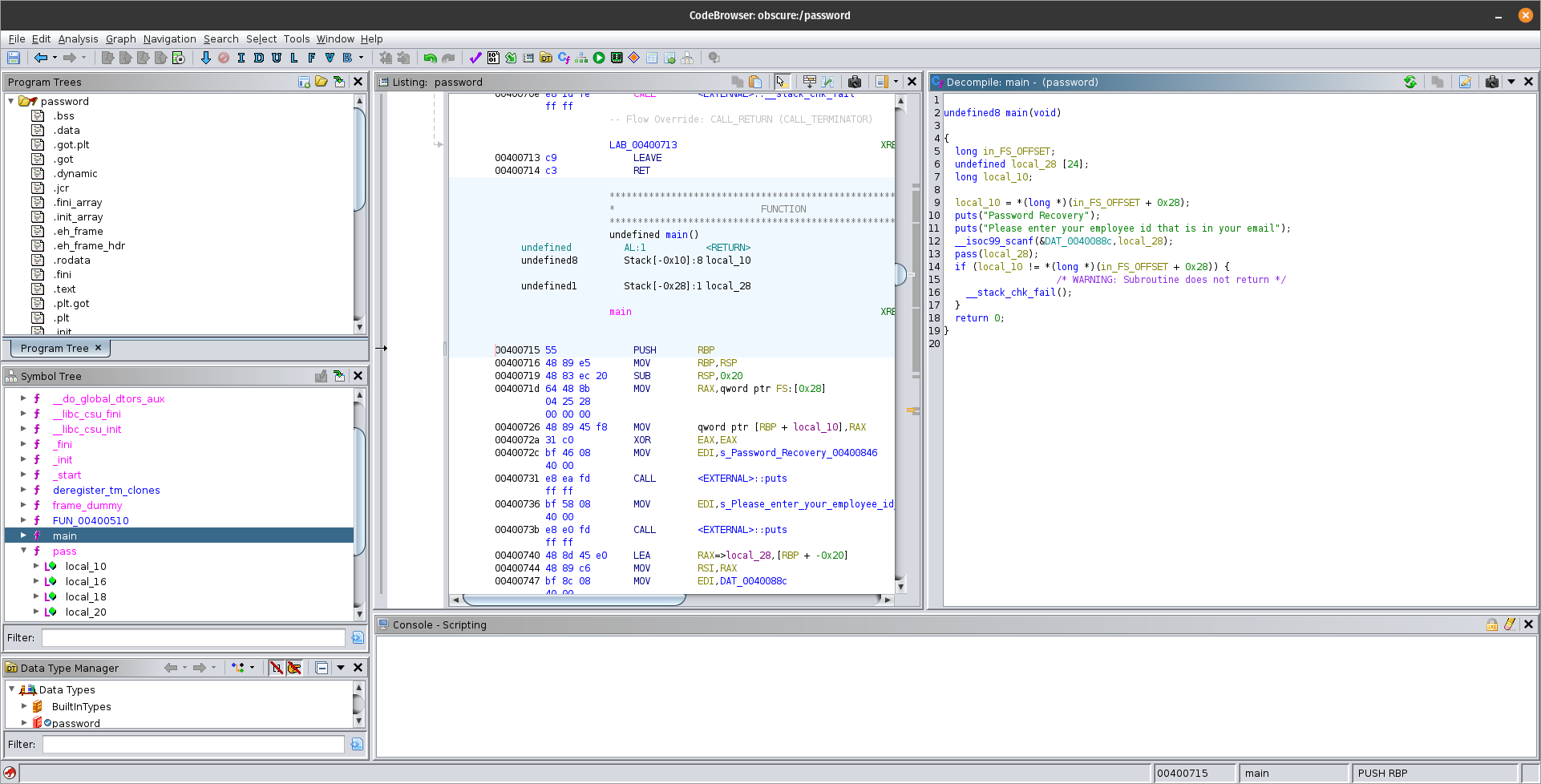
Task: Click the green Run script play icon
Action: 599,58
